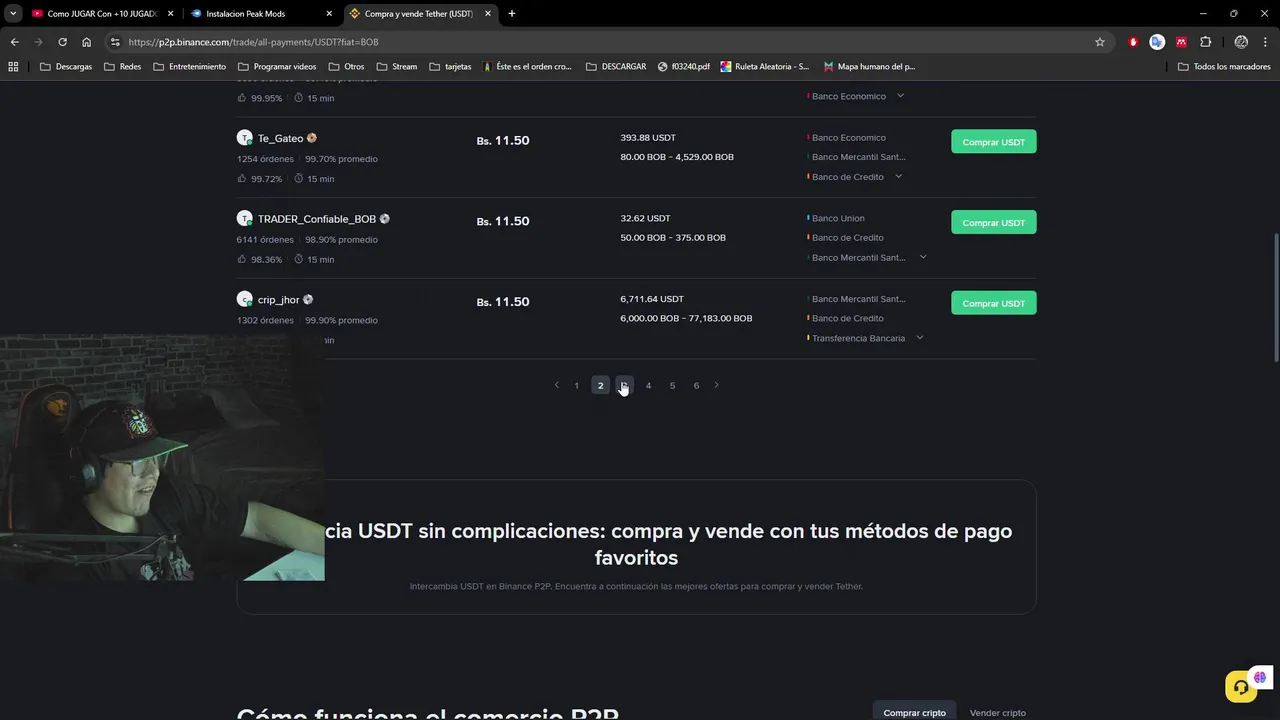Screen dimensions: 1280x720
Task: Open the Chrome three-dot menu
Action: 1265,42
